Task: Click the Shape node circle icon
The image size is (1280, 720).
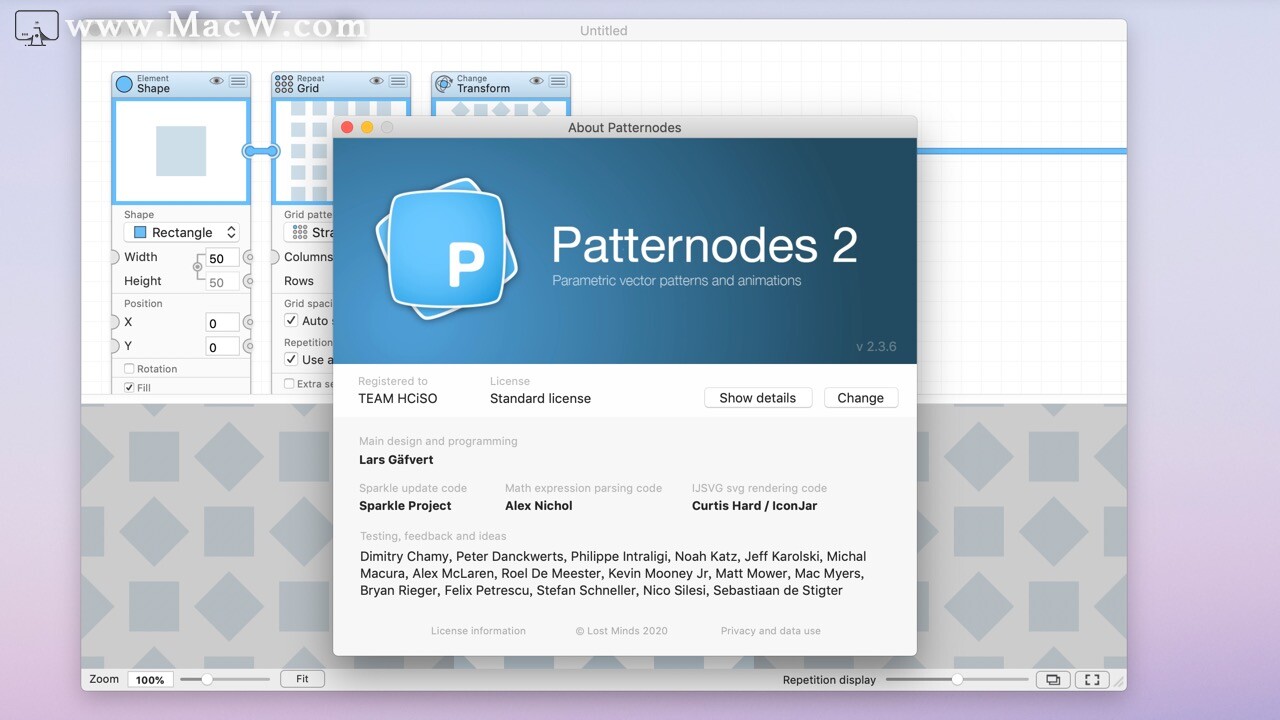Action: coord(124,84)
